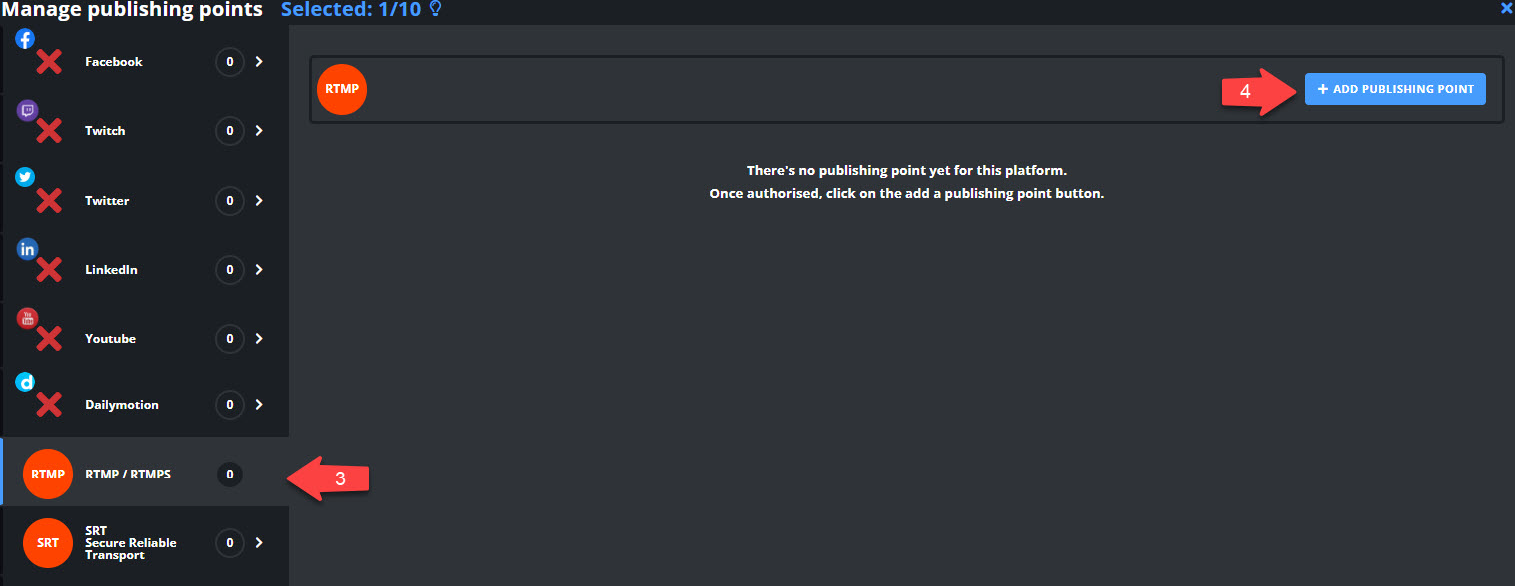1515x586 pixels.
Task: Click the LinkedIn logo icon
Action: tap(27, 249)
